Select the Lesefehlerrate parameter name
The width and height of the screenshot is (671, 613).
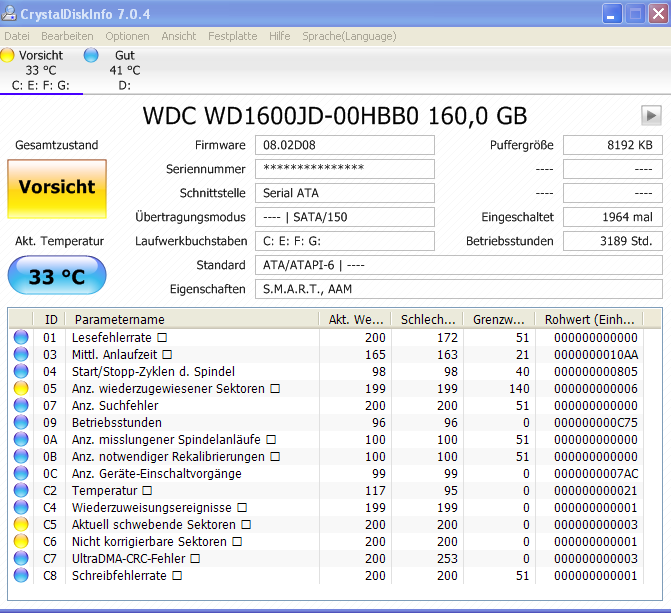tap(112, 338)
